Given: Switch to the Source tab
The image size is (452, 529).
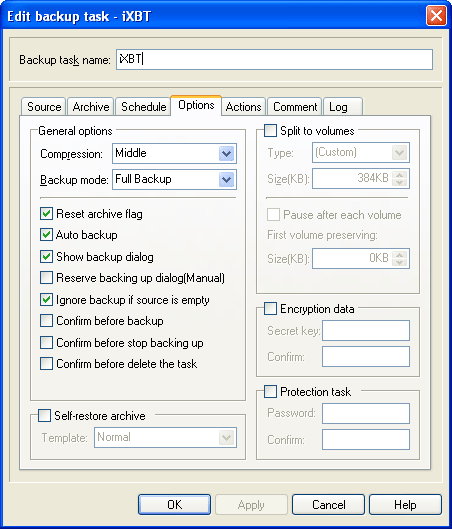Looking at the screenshot, I should (44, 107).
